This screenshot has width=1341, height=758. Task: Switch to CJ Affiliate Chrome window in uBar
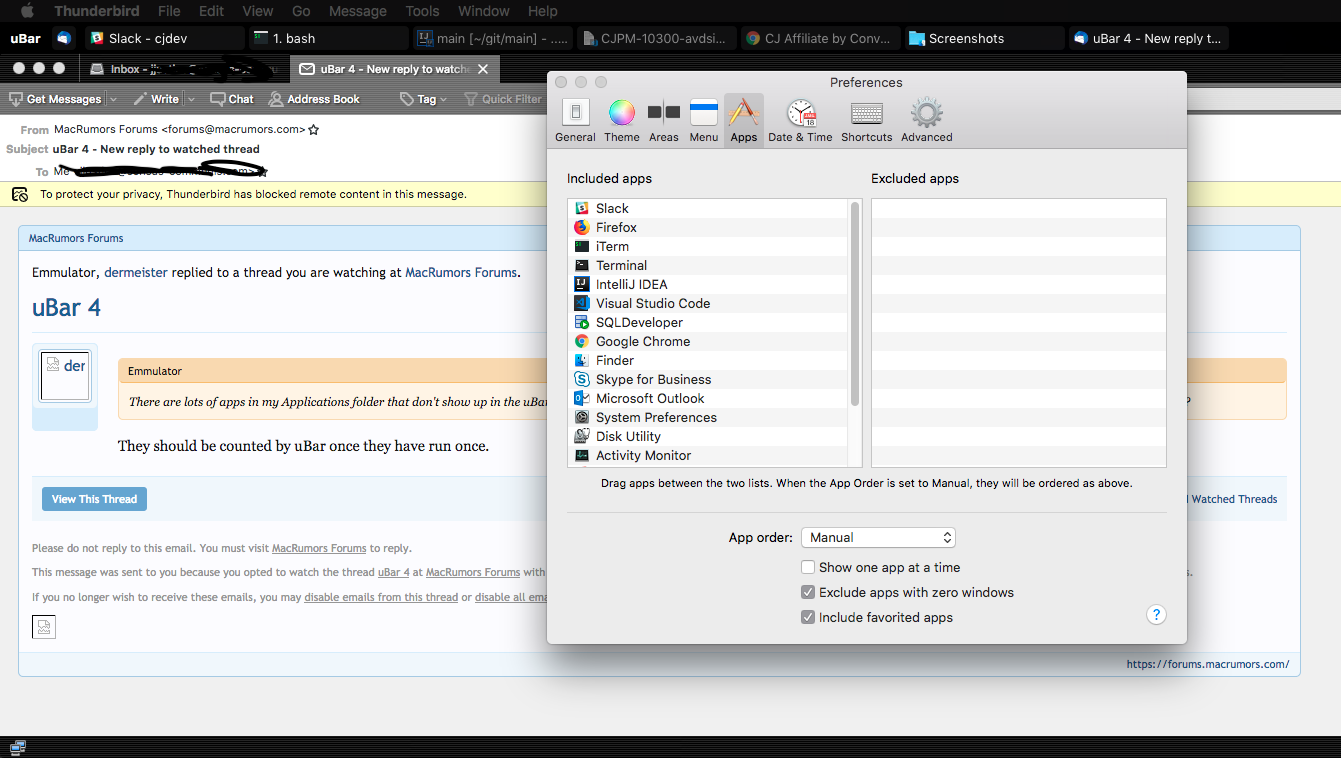click(821, 38)
